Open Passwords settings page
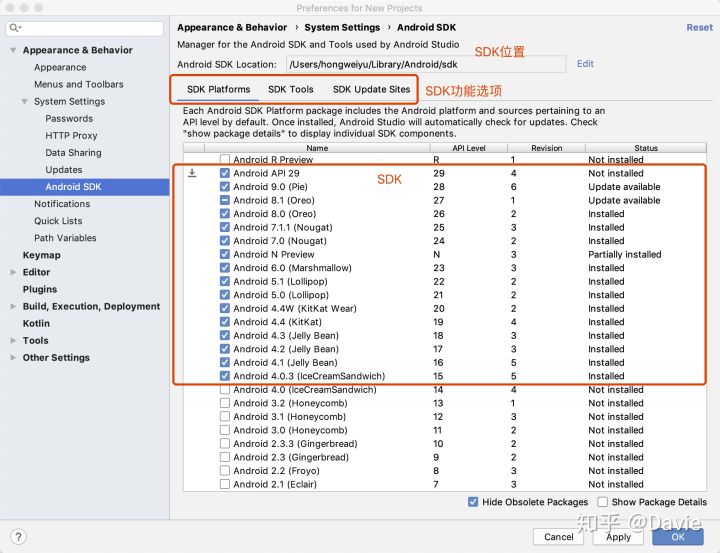The image size is (720, 553). [69, 118]
